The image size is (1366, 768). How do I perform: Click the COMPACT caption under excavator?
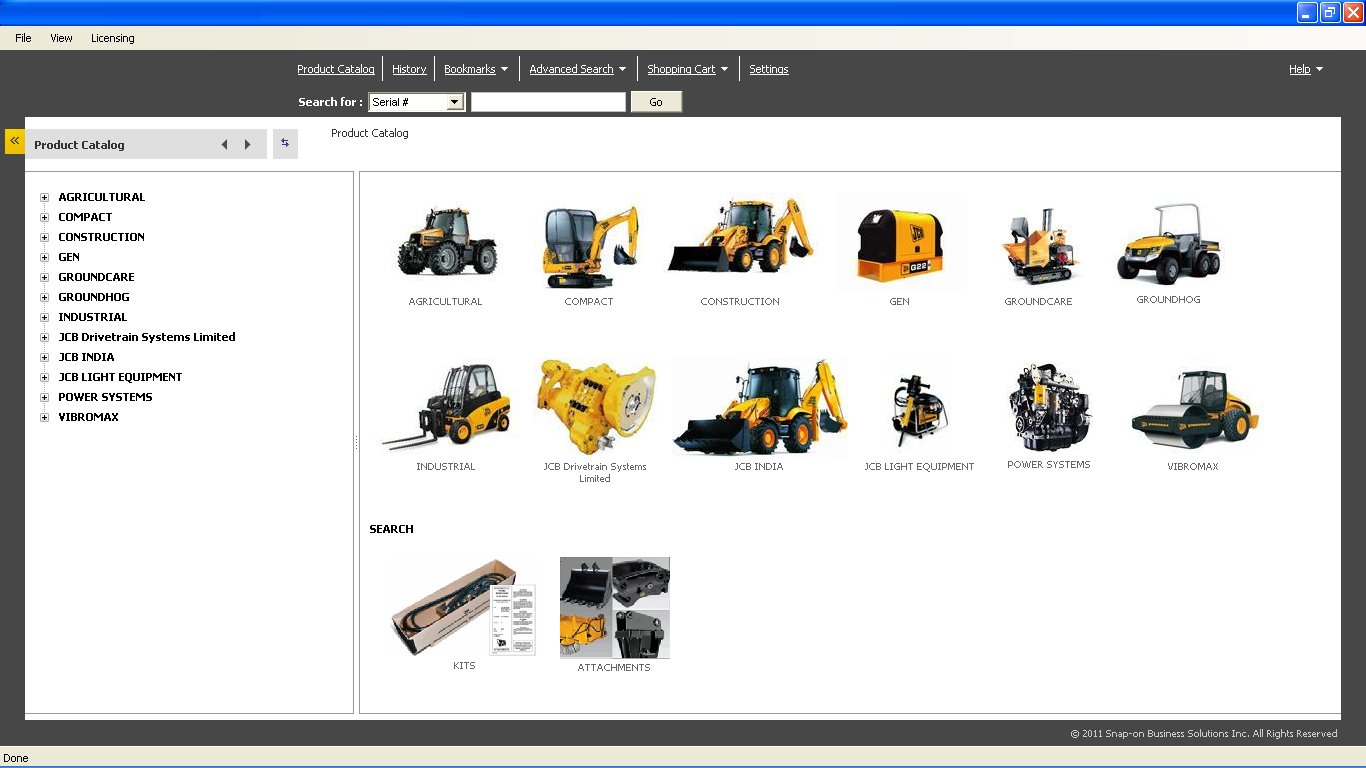coord(589,302)
